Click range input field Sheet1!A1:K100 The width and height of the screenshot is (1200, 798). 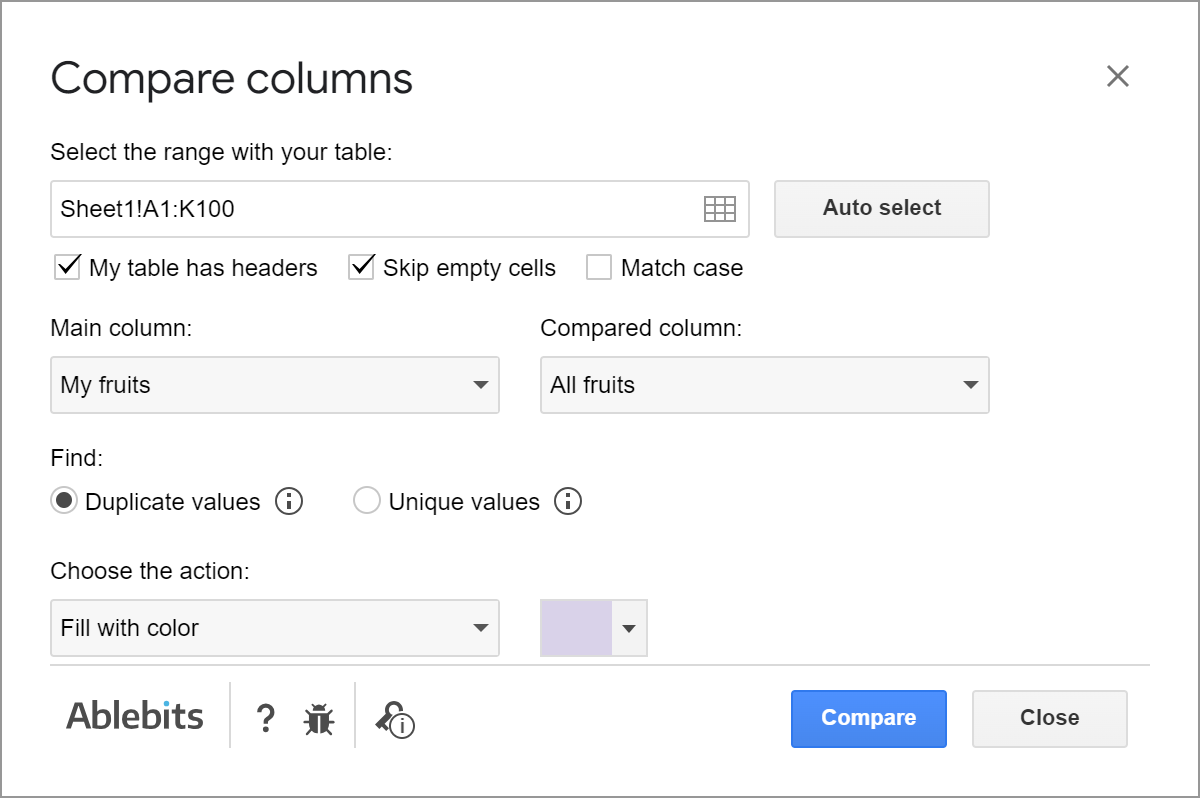(x=400, y=209)
